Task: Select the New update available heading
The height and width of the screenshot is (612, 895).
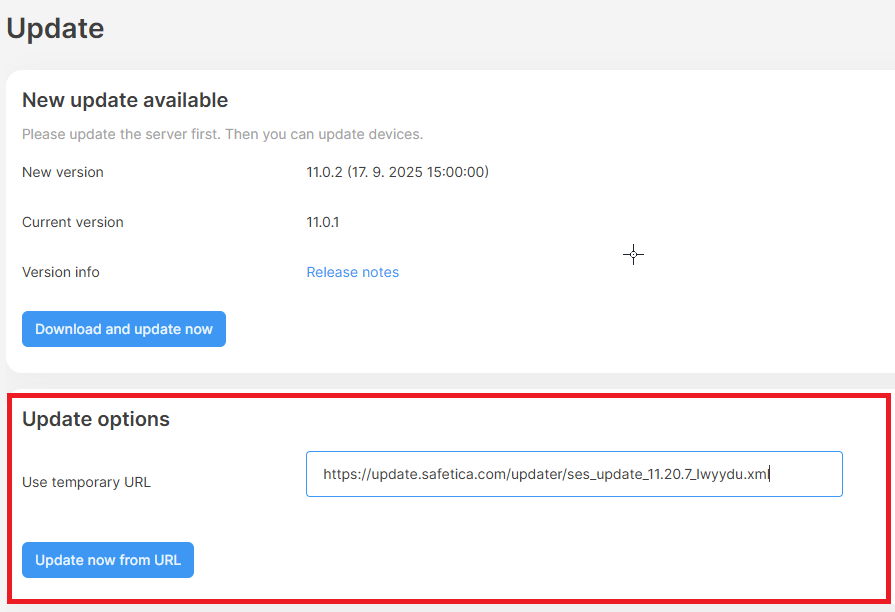Action: (x=125, y=100)
